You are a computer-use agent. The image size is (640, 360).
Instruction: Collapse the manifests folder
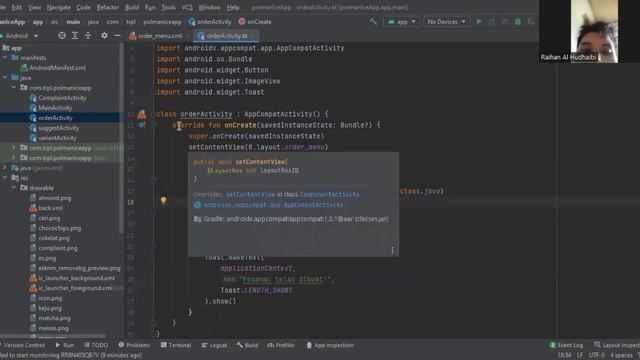(5, 58)
